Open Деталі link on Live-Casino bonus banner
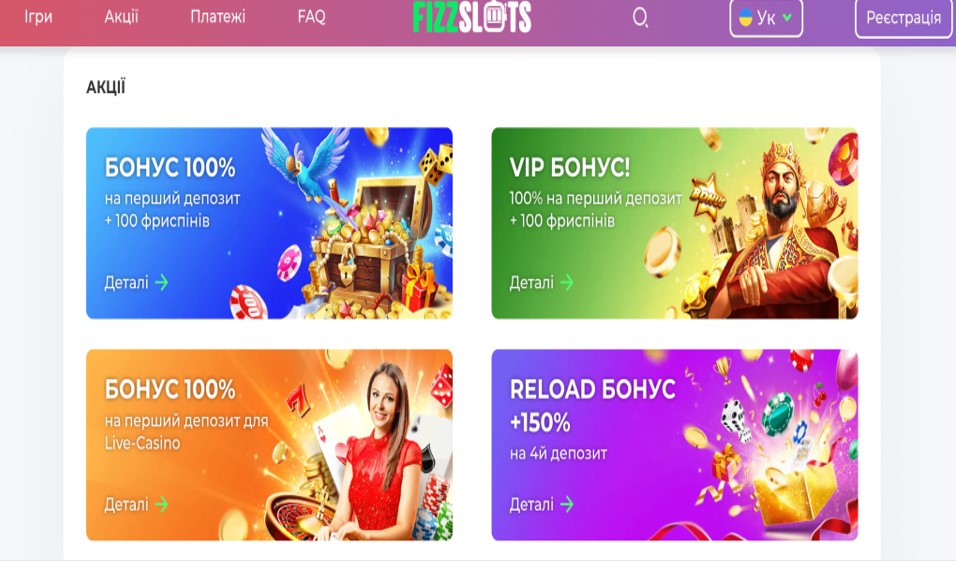Viewport: 956px width, 562px height. pos(126,504)
